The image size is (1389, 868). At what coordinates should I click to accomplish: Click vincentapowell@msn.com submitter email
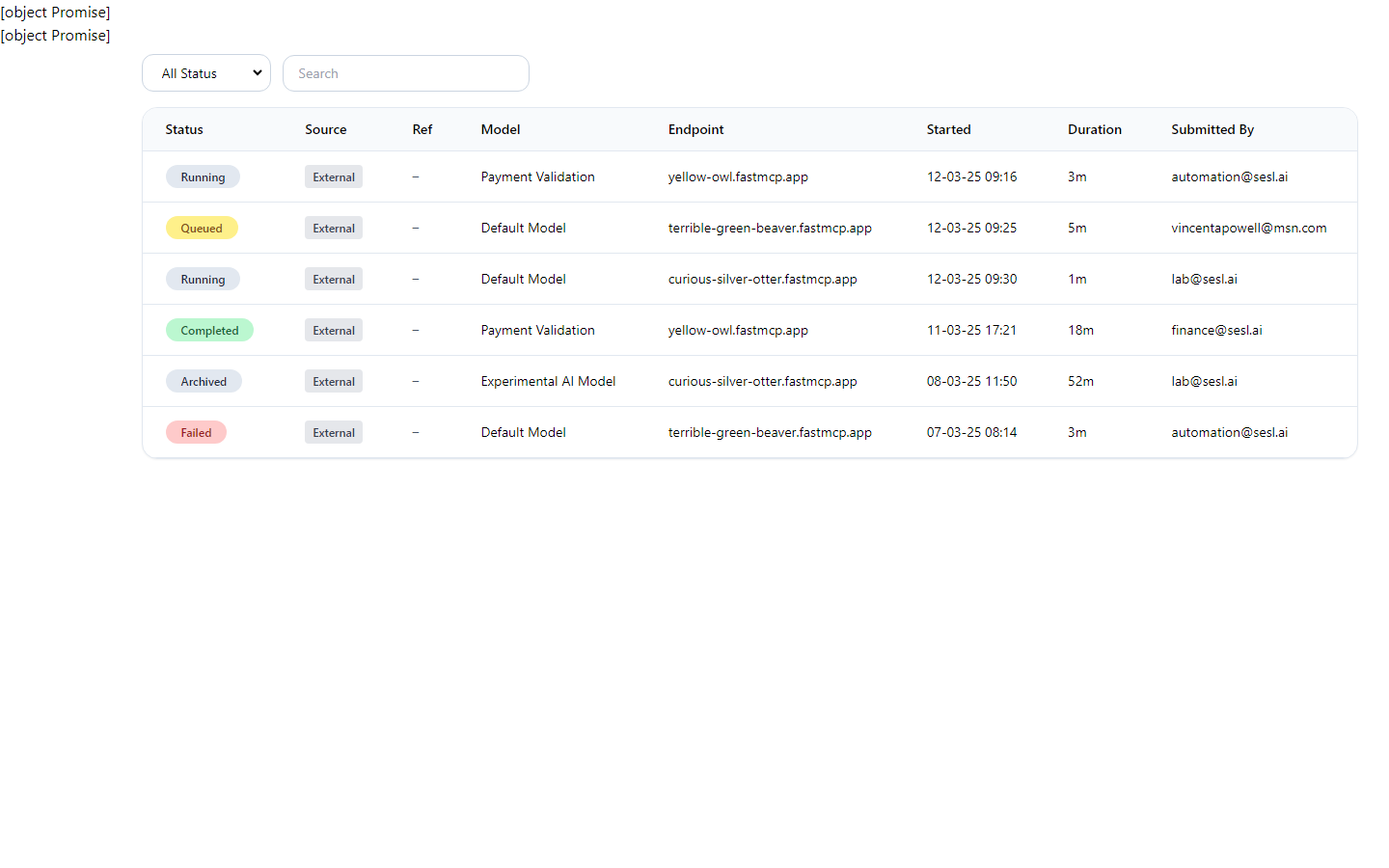point(1248,228)
